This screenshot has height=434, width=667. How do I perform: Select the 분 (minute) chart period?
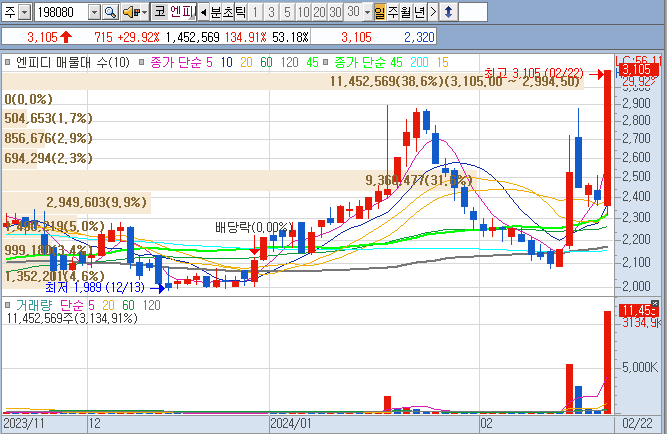(x=216, y=12)
